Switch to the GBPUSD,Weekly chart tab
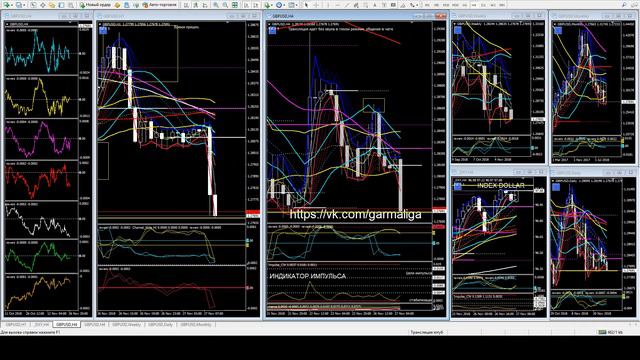Screen dimensions: 640x360 (127, 324)
